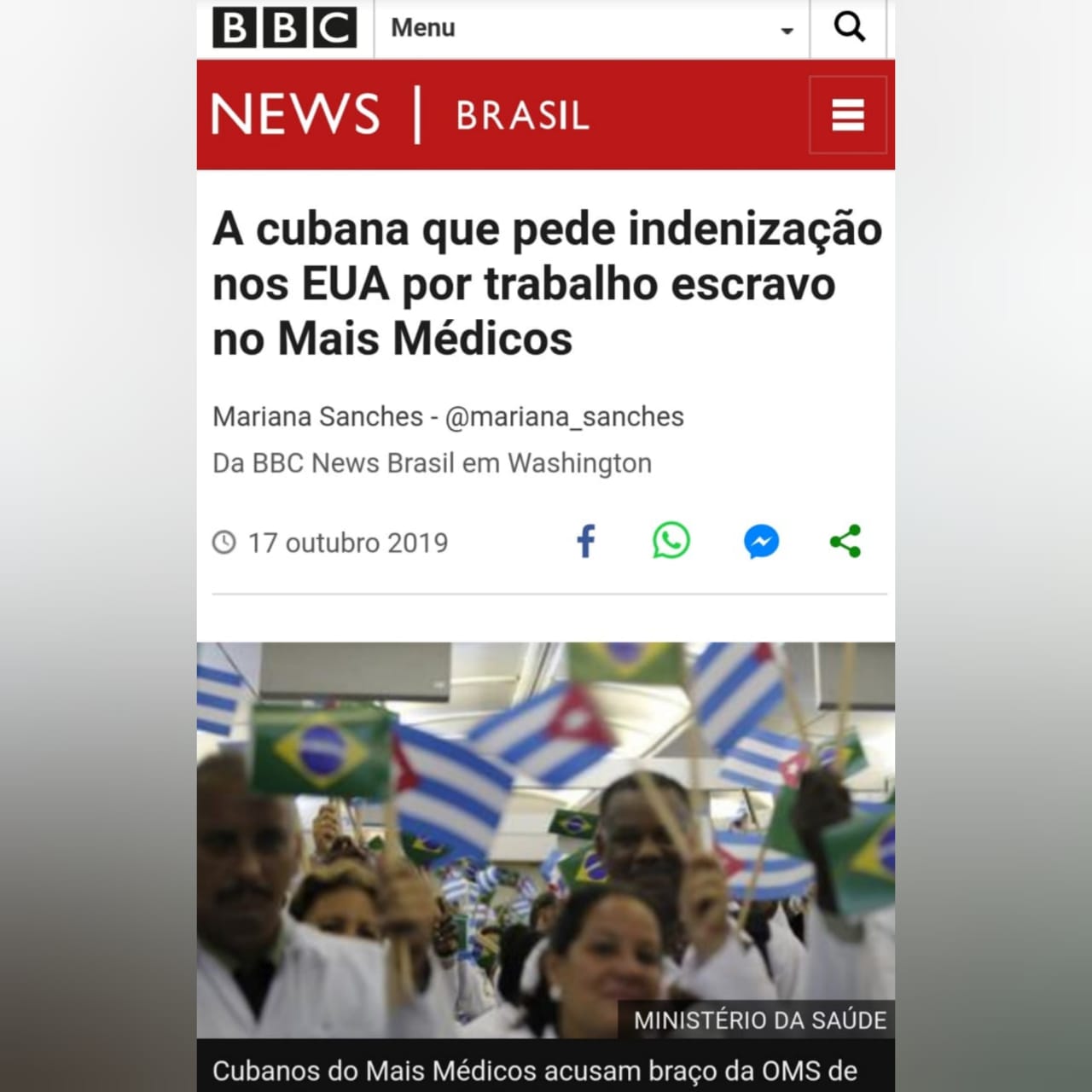Open the hamburger sections menu

[848, 115]
